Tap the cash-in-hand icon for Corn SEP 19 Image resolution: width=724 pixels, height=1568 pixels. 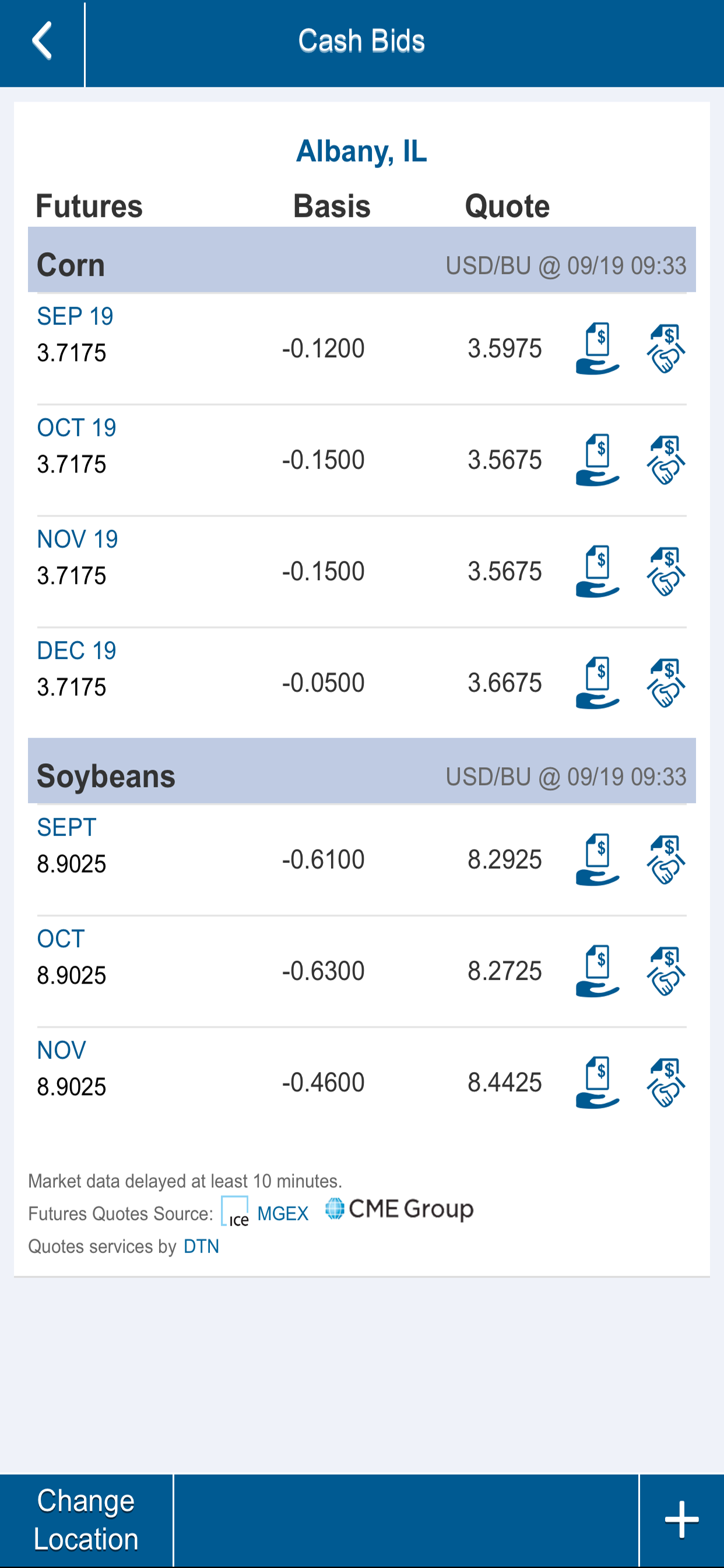(598, 348)
